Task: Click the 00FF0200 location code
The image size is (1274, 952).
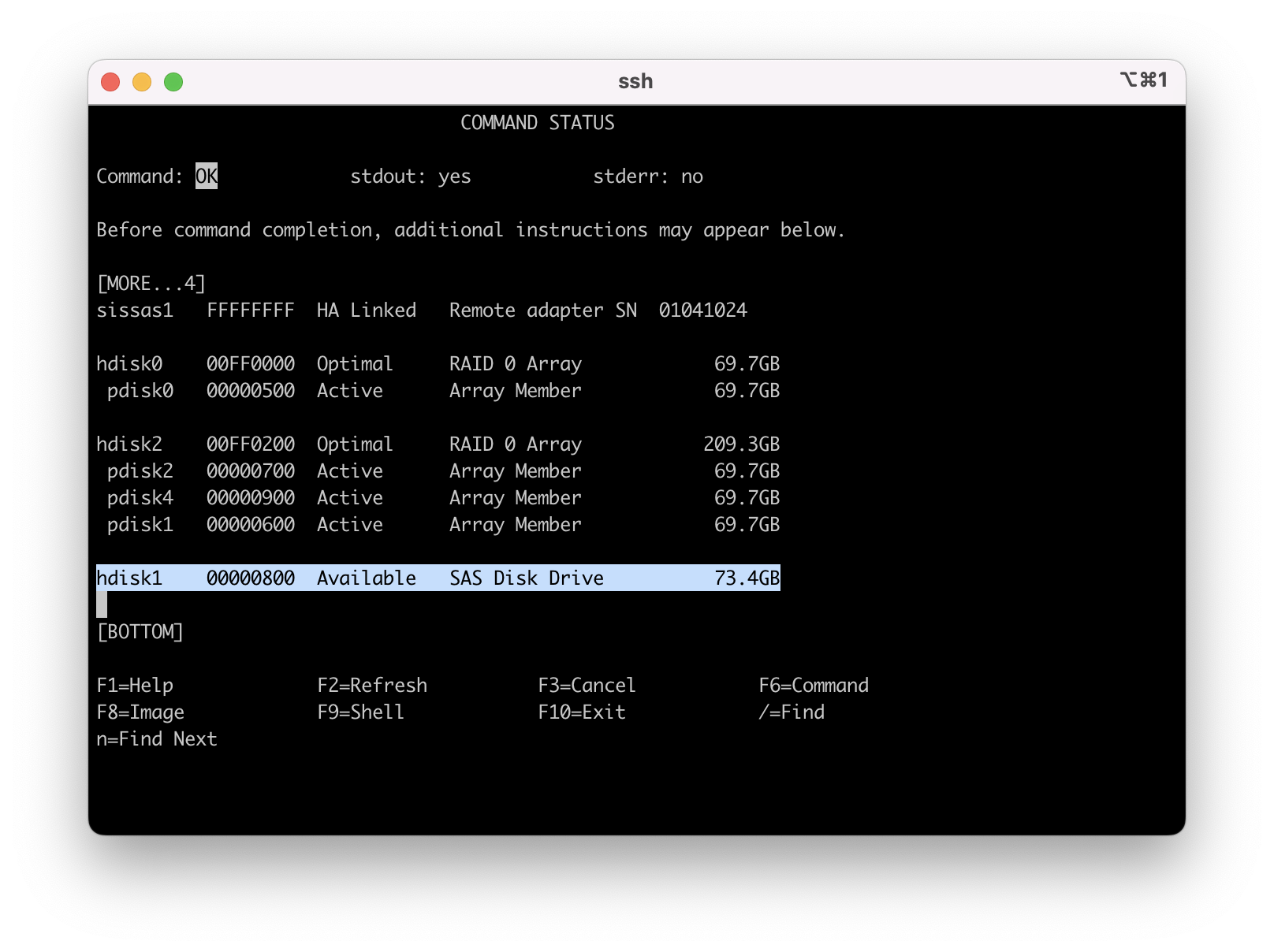Action: (x=251, y=444)
